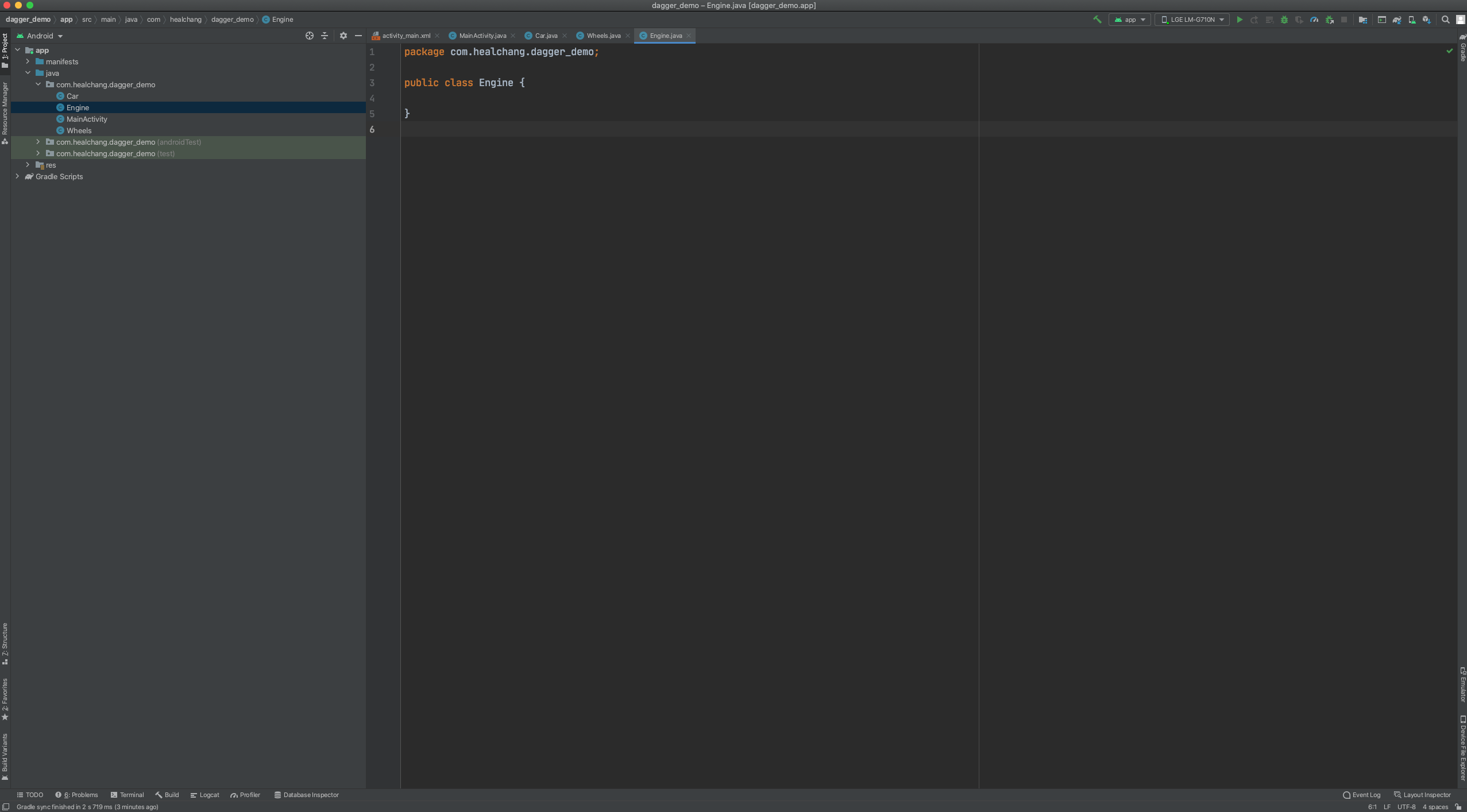This screenshot has width=1467, height=812.
Task: Open the Profile app gauge icon
Action: tap(1314, 20)
